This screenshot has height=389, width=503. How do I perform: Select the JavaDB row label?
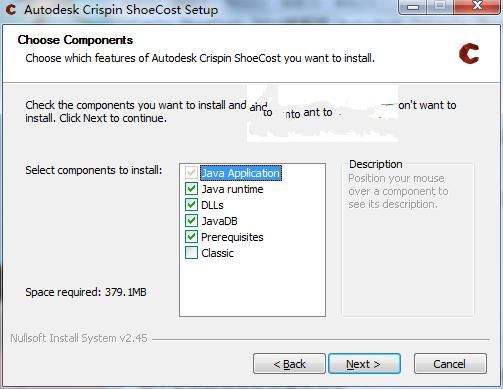[x=219, y=221]
